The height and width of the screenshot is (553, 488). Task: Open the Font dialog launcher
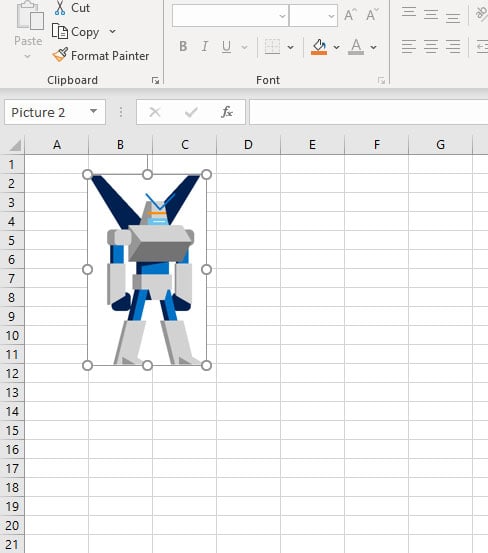[381, 81]
